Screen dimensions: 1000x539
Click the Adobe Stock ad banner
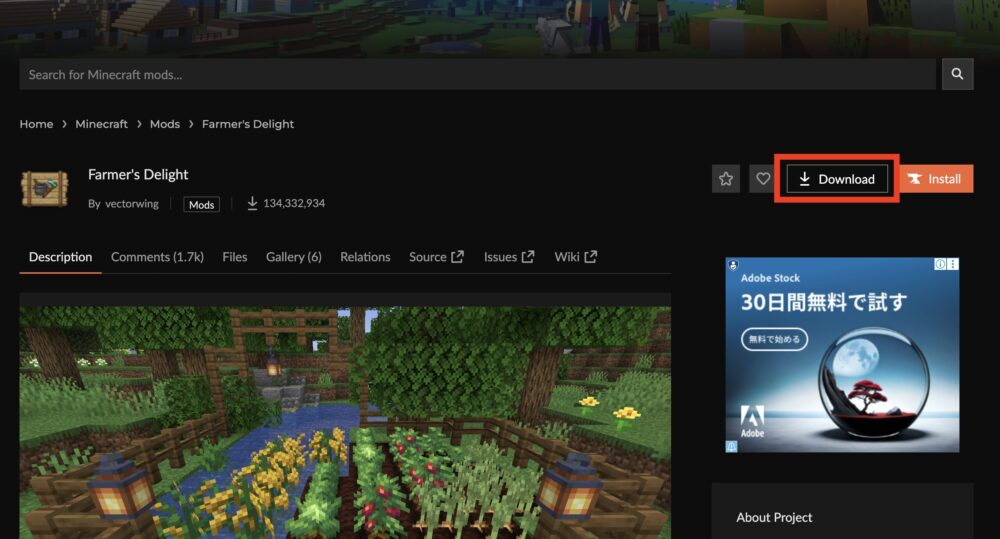pos(842,355)
